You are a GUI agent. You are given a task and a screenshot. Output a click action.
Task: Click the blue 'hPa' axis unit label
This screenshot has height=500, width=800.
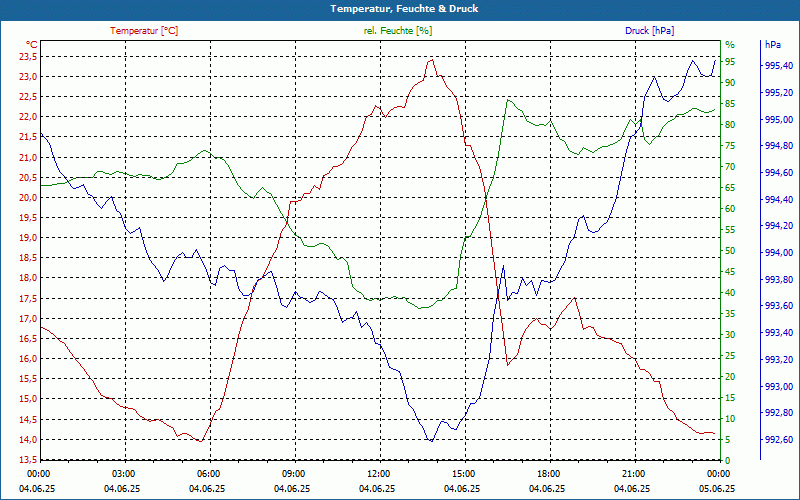tap(772, 44)
